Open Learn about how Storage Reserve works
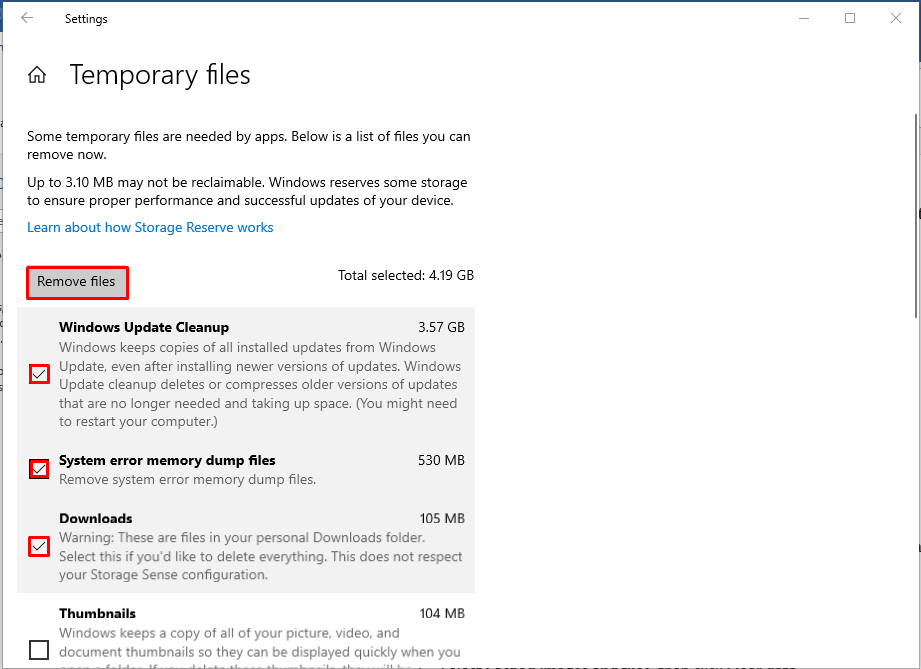 [150, 227]
